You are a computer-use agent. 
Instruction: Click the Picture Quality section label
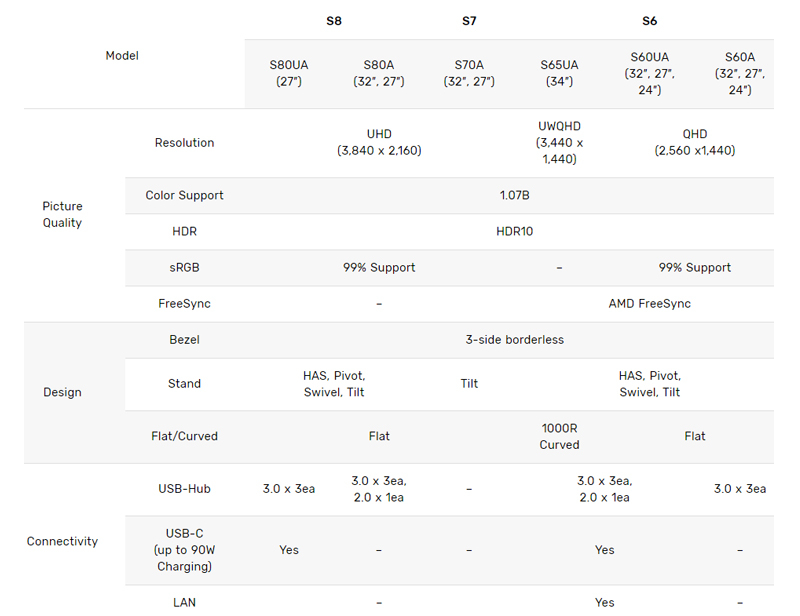click(62, 214)
